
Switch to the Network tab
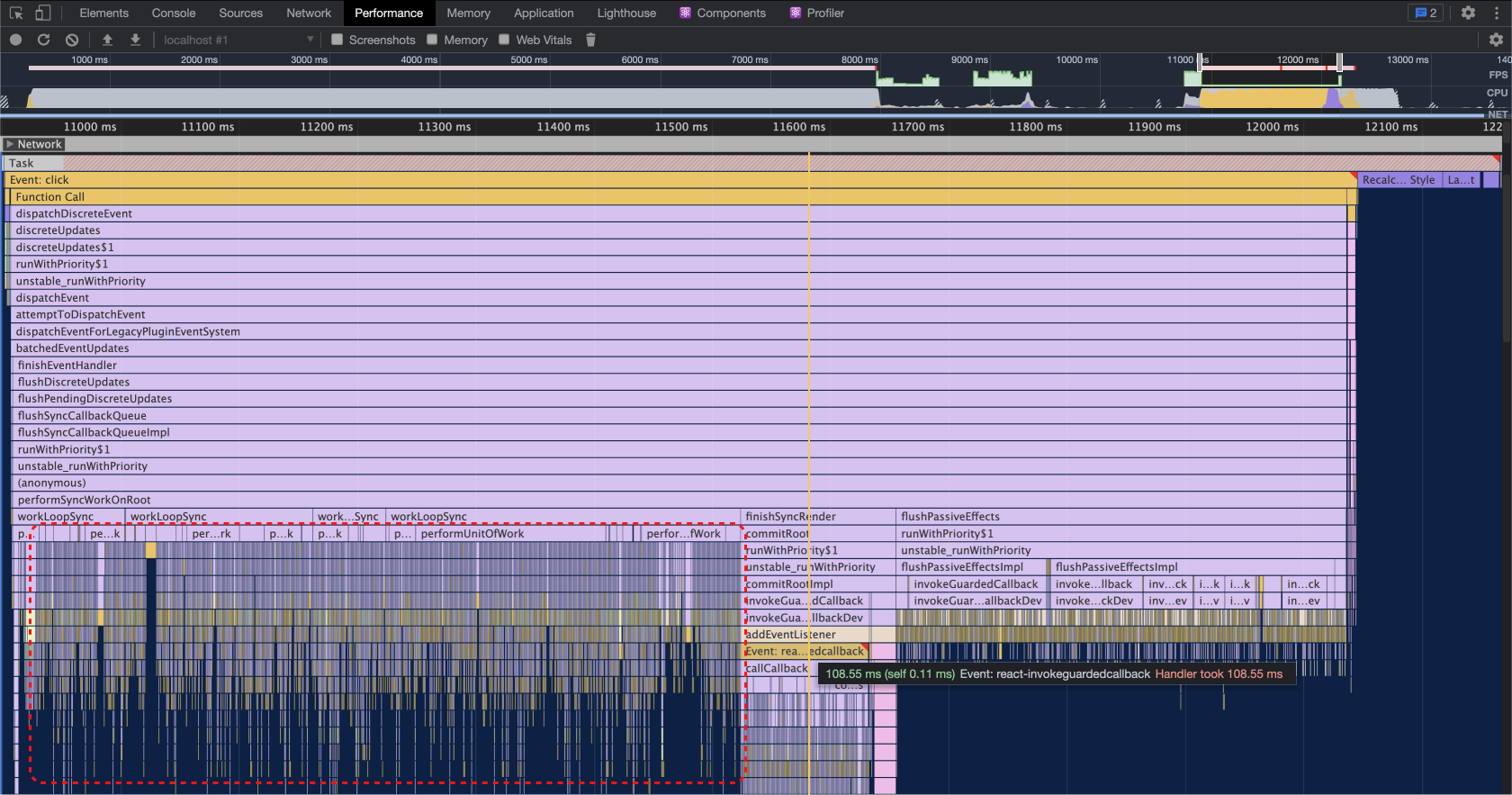[x=309, y=13]
